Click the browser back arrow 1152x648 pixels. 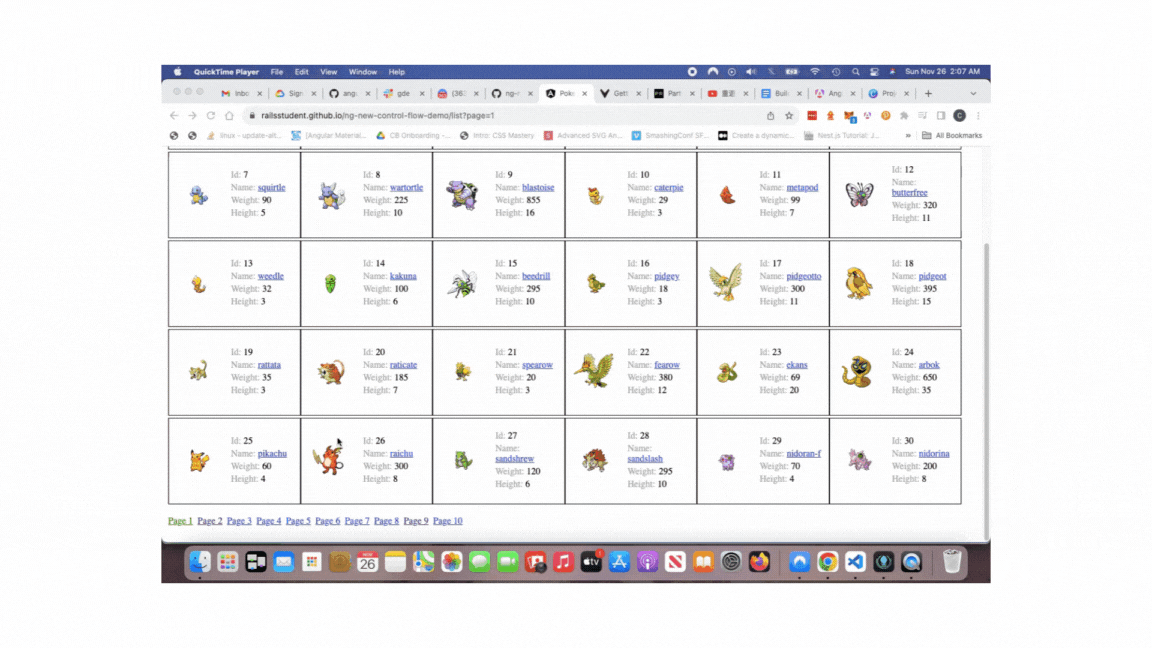click(174, 115)
